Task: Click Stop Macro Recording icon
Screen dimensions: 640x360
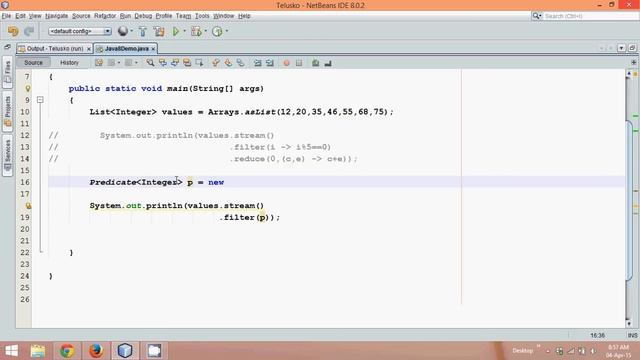Action: [x=299, y=63]
